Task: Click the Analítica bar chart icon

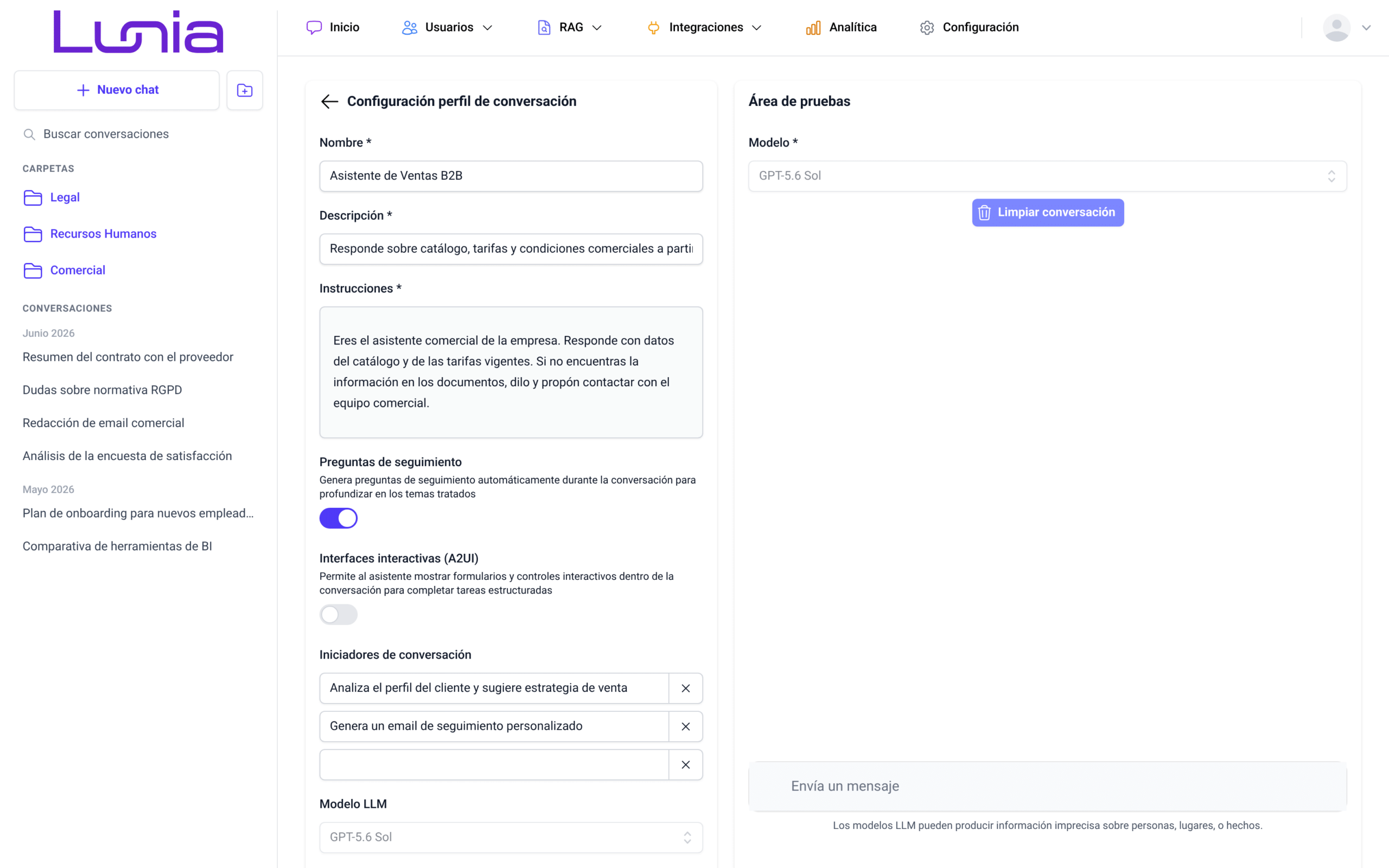Action: point(813,28)
